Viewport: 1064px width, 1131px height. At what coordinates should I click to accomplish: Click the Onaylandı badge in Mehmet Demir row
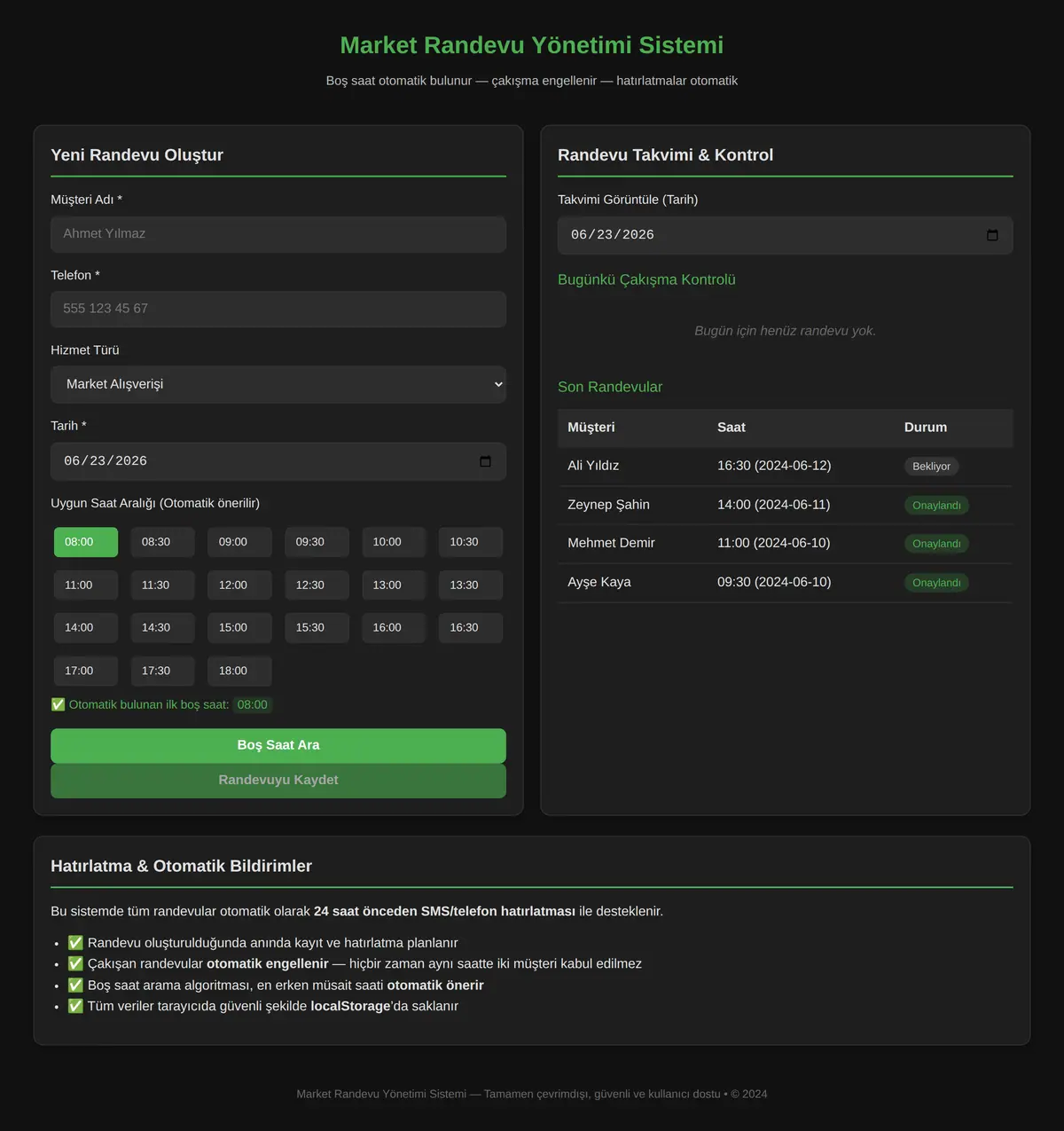tap(936, 544)
